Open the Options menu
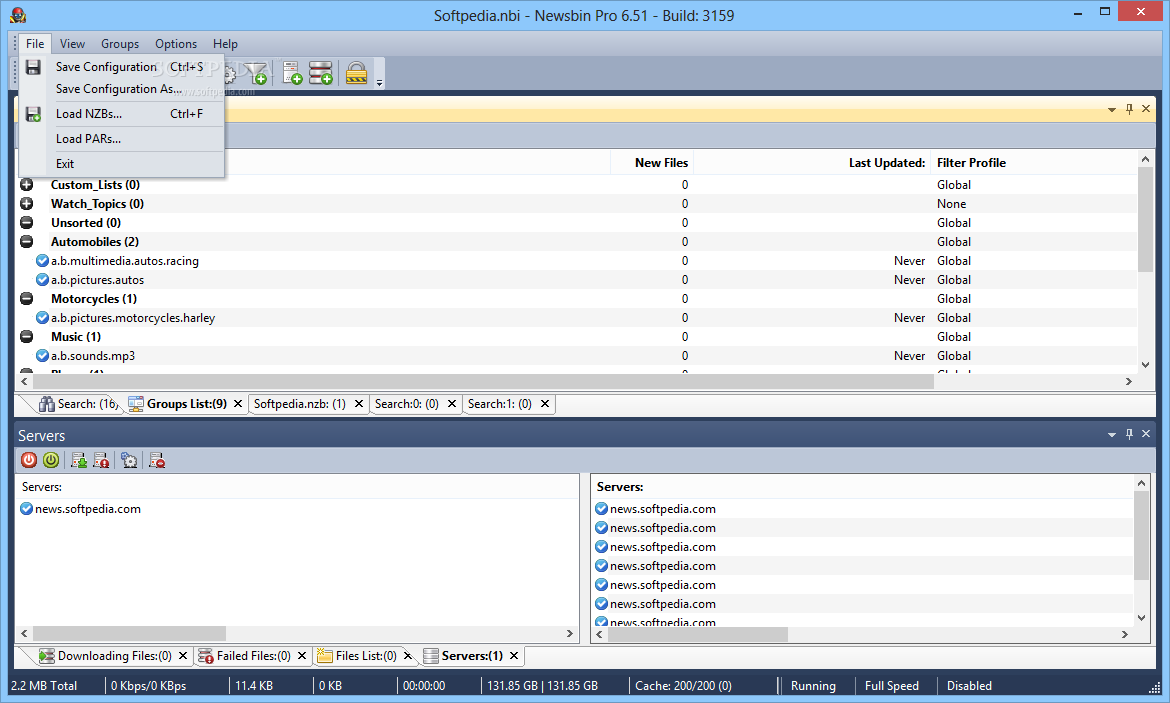This screenshot has height=703, width=1170. click(x=176, y=44)
